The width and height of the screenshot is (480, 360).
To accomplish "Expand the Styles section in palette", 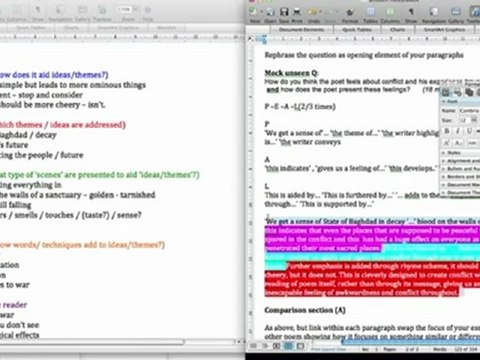I will (x=461, y=153).
